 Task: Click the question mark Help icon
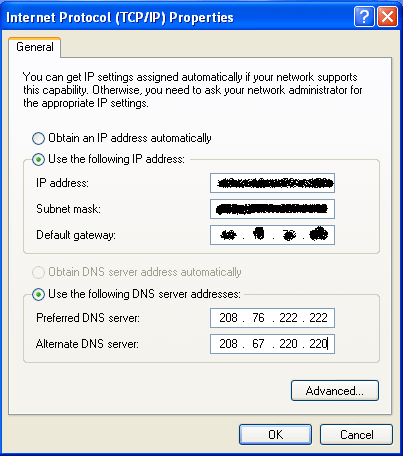(364, 16)
